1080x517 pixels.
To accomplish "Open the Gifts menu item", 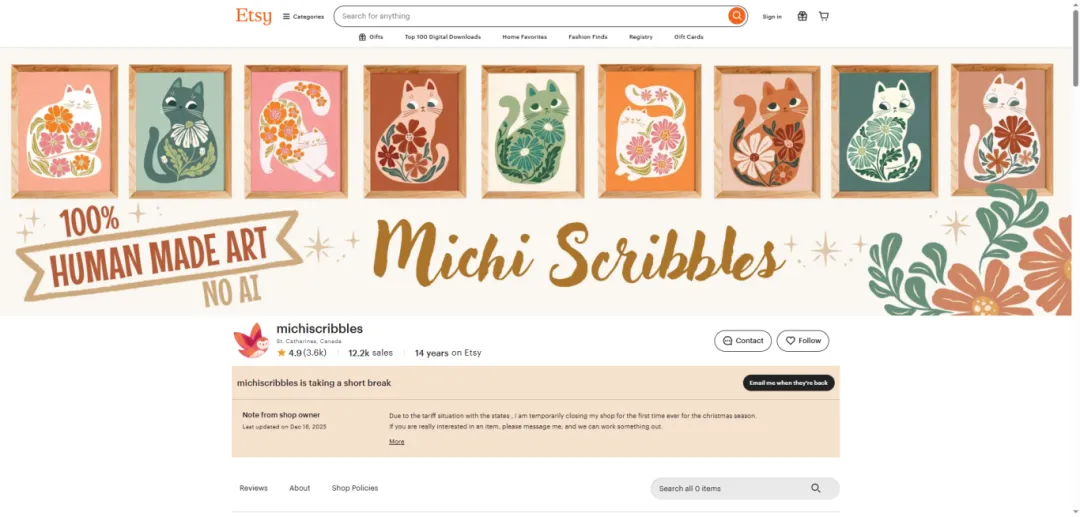I will (371, 37).
